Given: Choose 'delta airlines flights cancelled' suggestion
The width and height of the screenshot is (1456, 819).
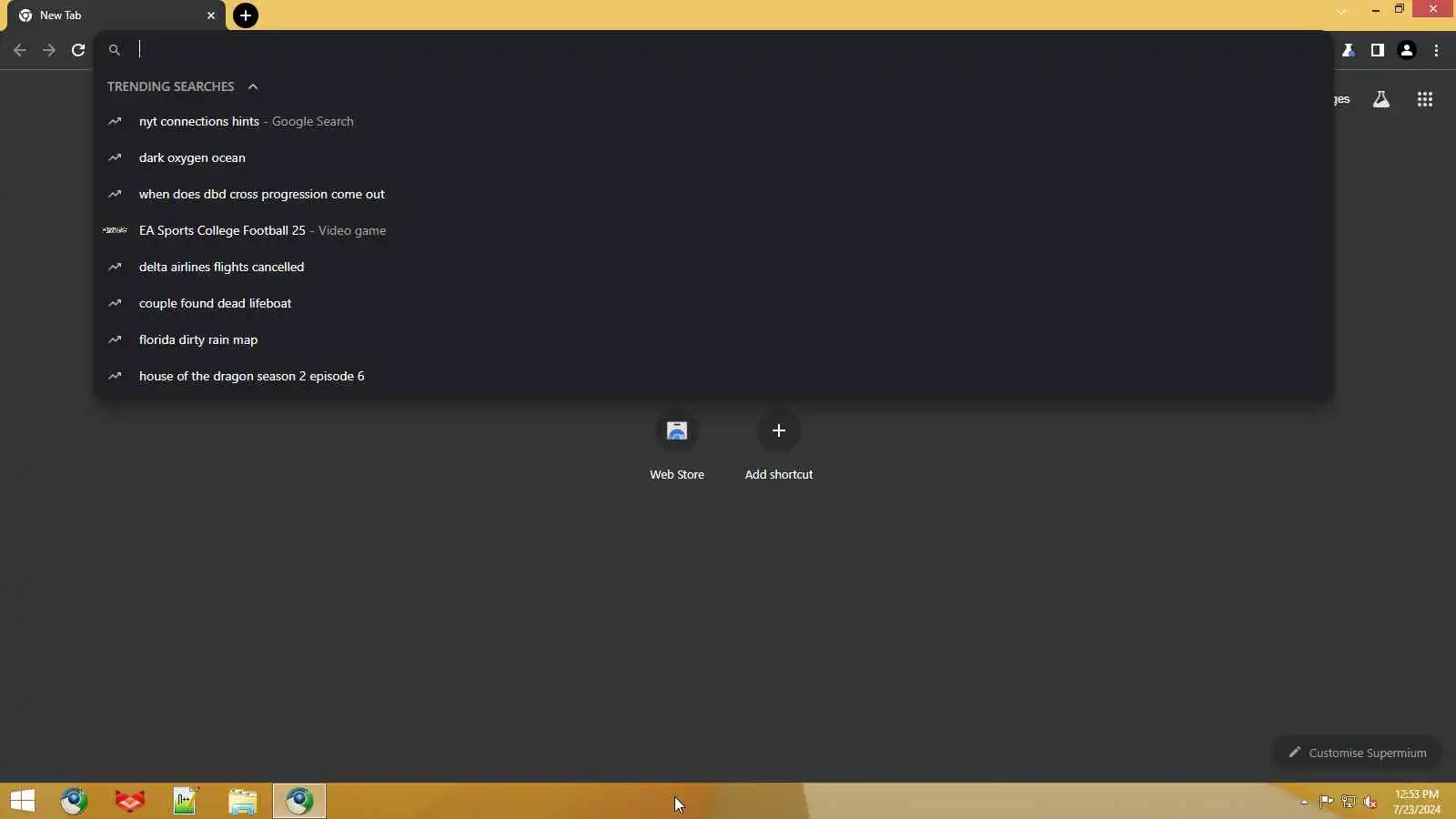Looking at the screenshot, I should [713, 267].
